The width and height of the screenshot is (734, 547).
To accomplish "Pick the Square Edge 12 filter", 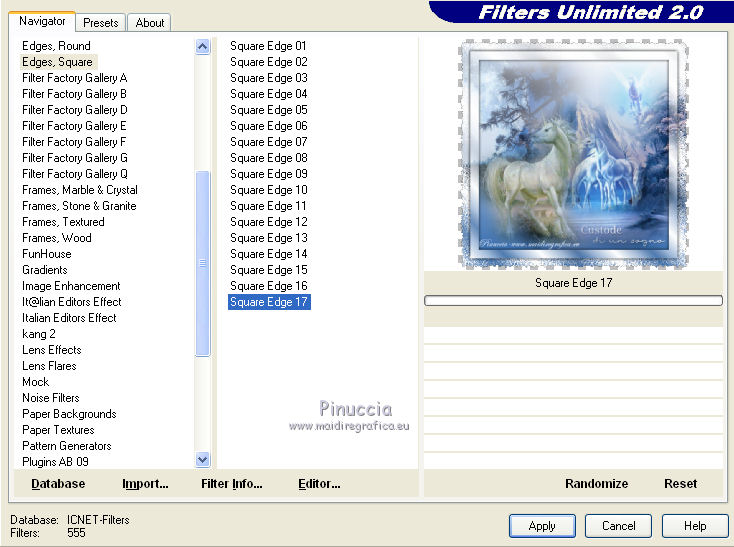I will pyautogui.click(x=269, y=221).
